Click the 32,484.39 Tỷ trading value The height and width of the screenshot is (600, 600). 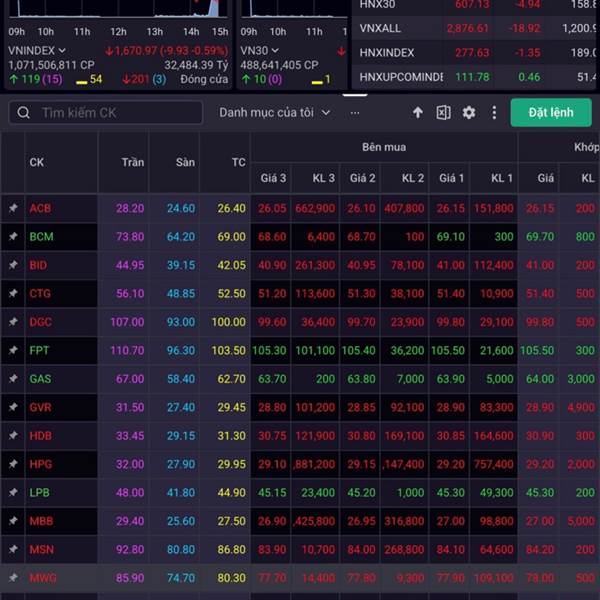pyautogui.click(x=196, y=65)
